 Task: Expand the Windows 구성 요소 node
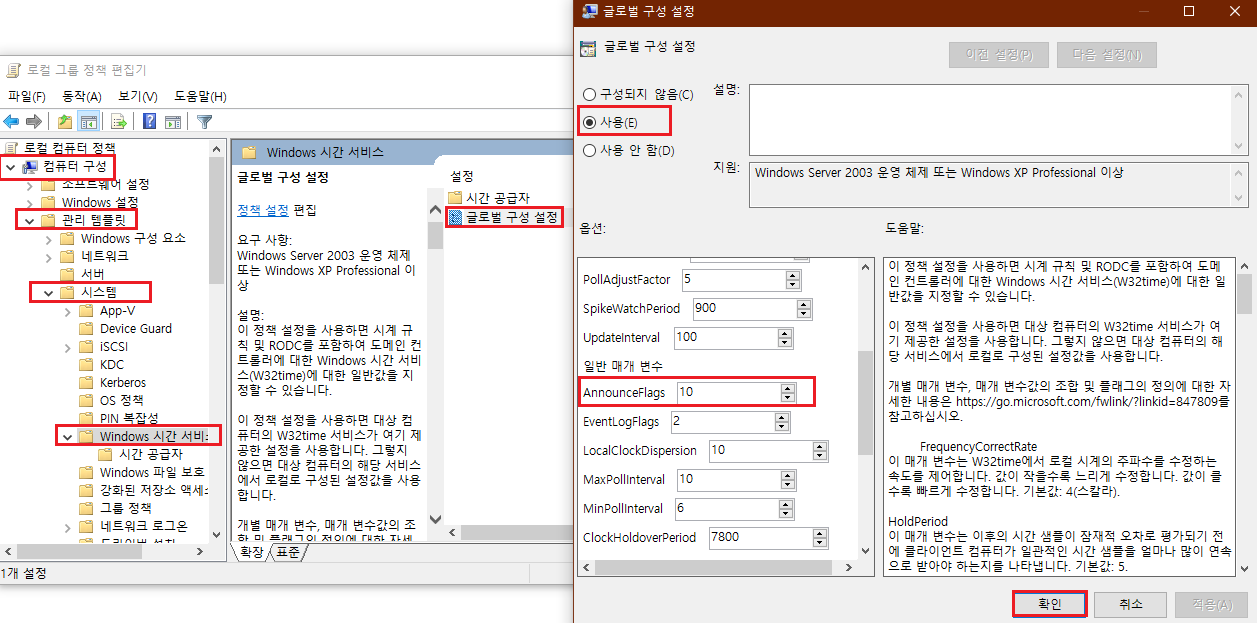click(x=48, y=238)
